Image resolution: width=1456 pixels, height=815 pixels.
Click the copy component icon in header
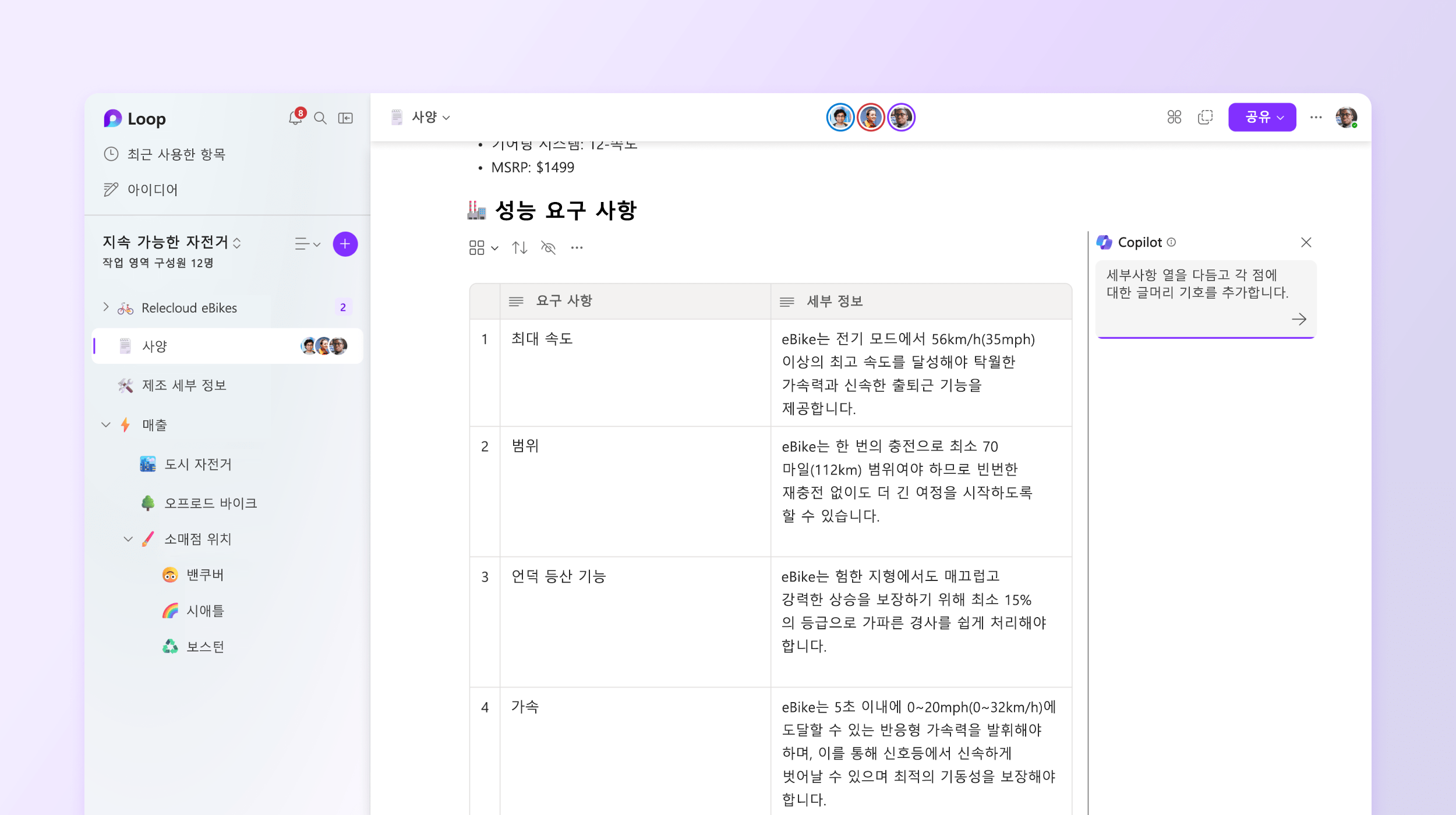pyautogui.click(x=1205, y=117)
